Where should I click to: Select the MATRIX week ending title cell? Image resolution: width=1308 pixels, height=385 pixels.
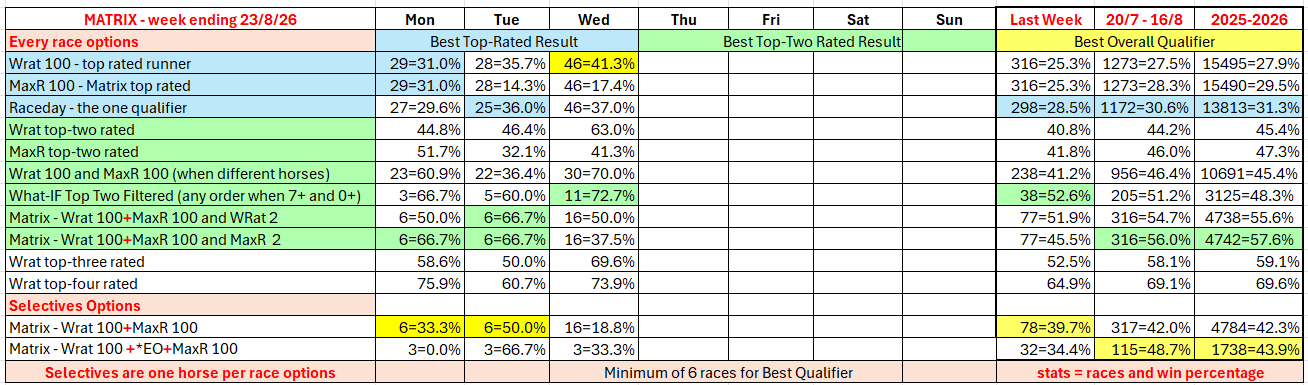coord(190,19)
